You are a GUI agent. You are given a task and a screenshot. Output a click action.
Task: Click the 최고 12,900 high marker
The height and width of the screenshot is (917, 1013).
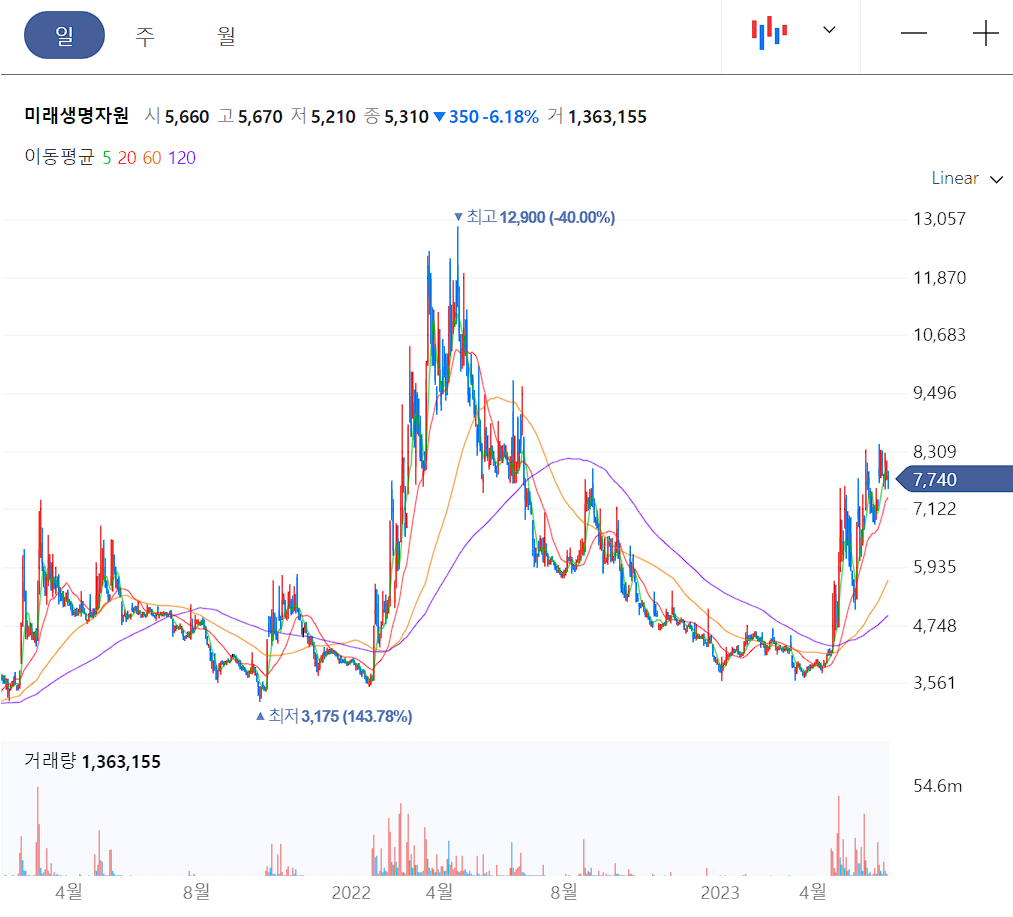(534, 217)
